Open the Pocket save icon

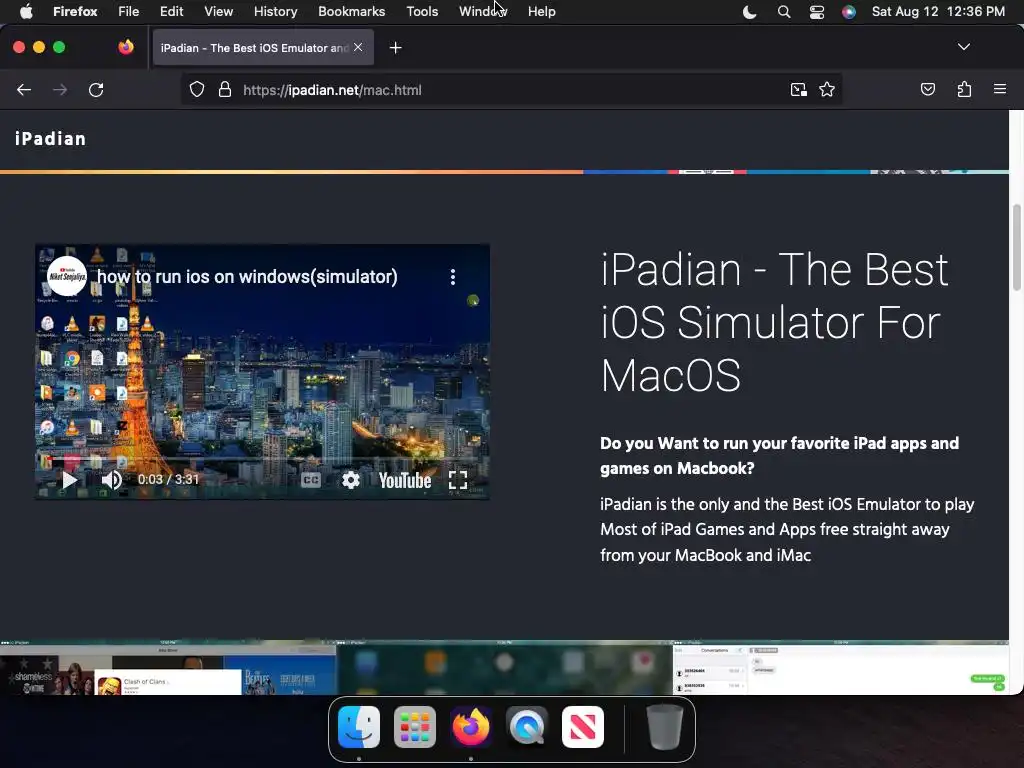(927, 89)
